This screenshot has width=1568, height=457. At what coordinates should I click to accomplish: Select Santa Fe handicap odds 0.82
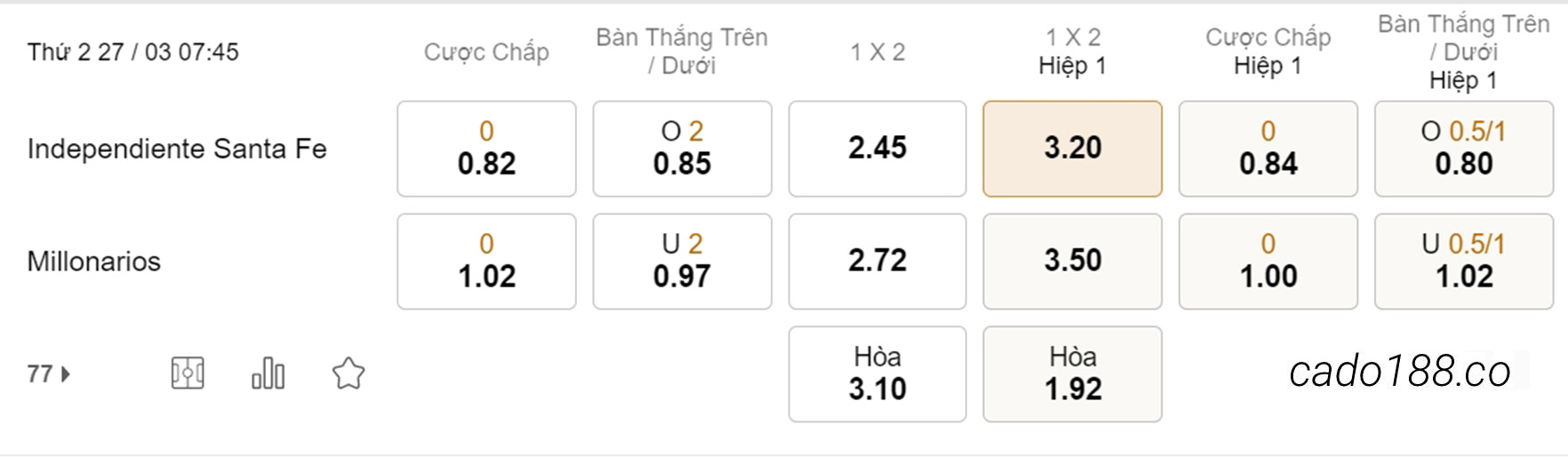486,148
